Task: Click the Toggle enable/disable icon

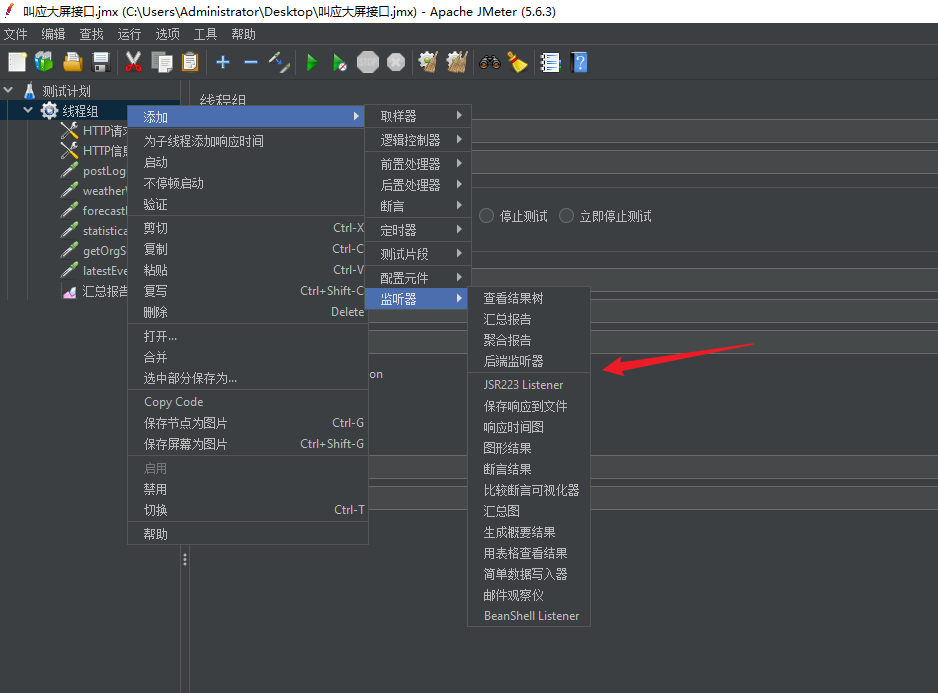Action: (279, 62)
